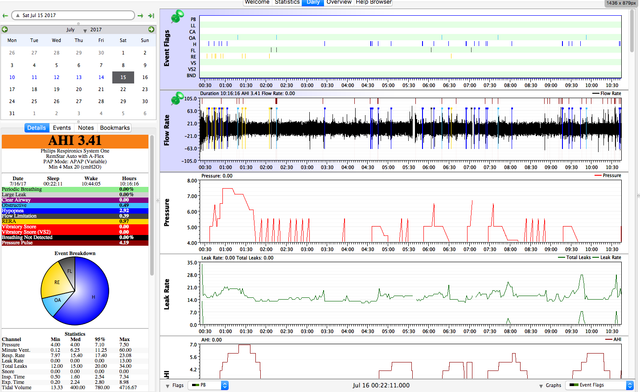Click the highlighted date 15 in calendar

click(x=123, y=77)
